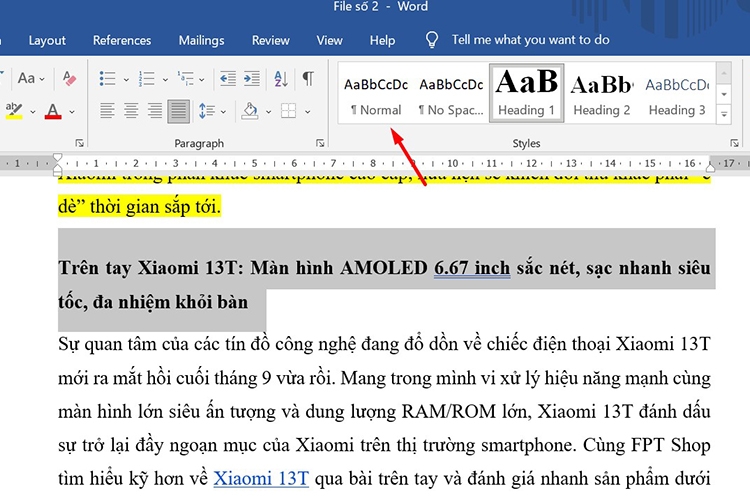Screen dimensions: 750x500
Task: Toggle show/hide paragraph marks
Action: click(x=309, y=78)
